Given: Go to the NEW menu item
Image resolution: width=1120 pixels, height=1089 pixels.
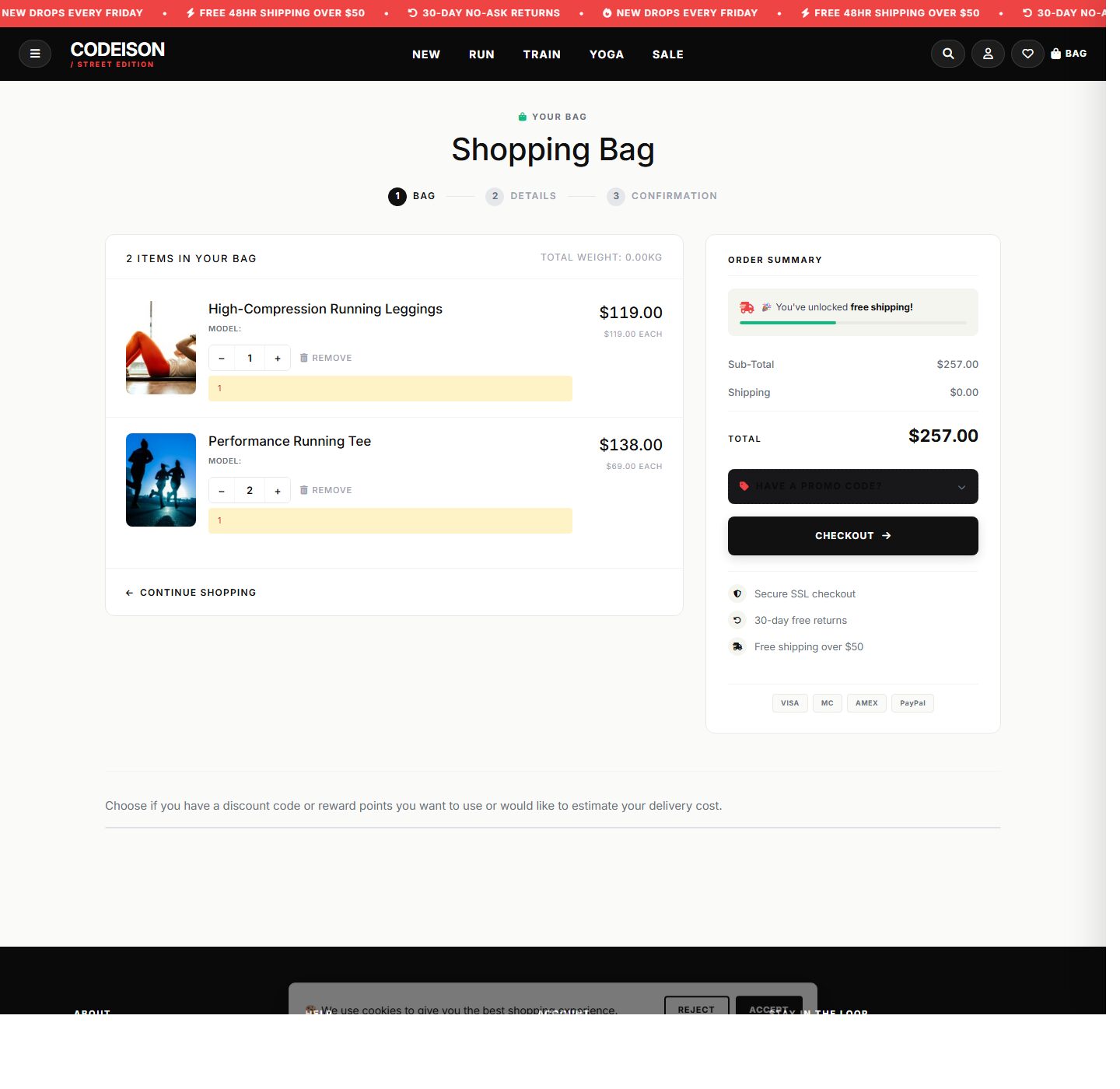Looking at the screenshot, I should 426,54.
